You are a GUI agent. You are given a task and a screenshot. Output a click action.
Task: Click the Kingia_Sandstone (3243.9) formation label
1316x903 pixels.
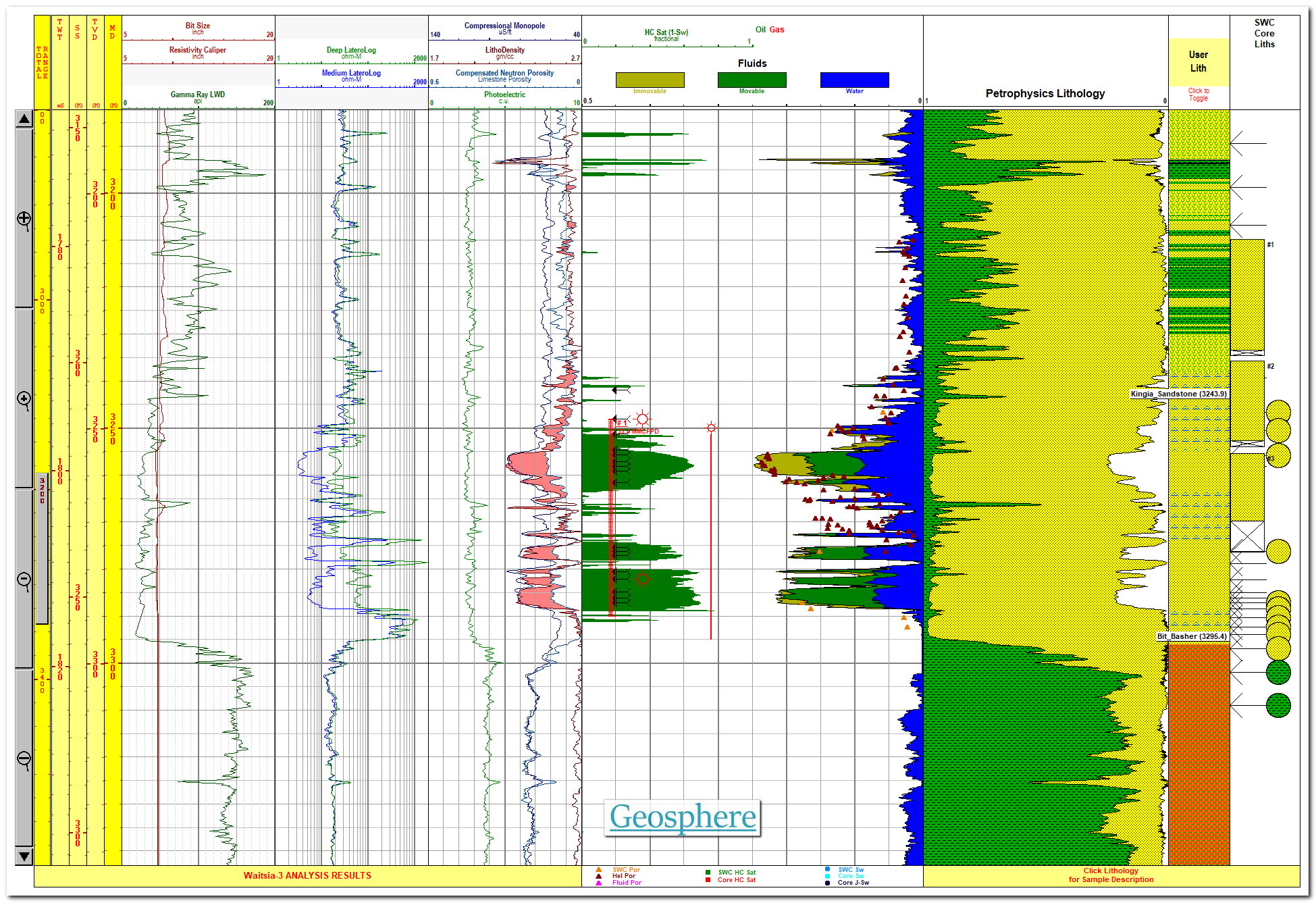pos(1178,394)
